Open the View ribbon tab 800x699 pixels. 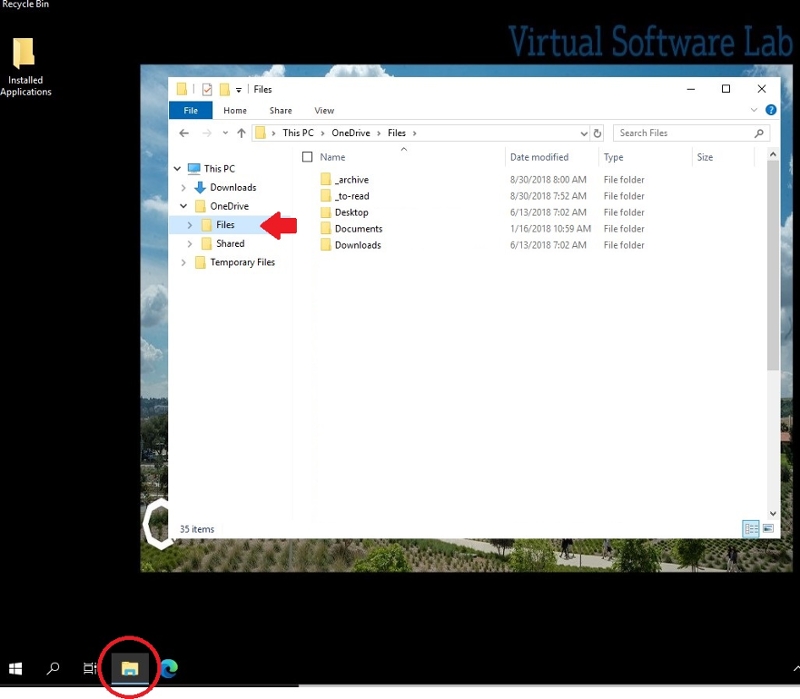pyautogui.click(x=324, y=111)
